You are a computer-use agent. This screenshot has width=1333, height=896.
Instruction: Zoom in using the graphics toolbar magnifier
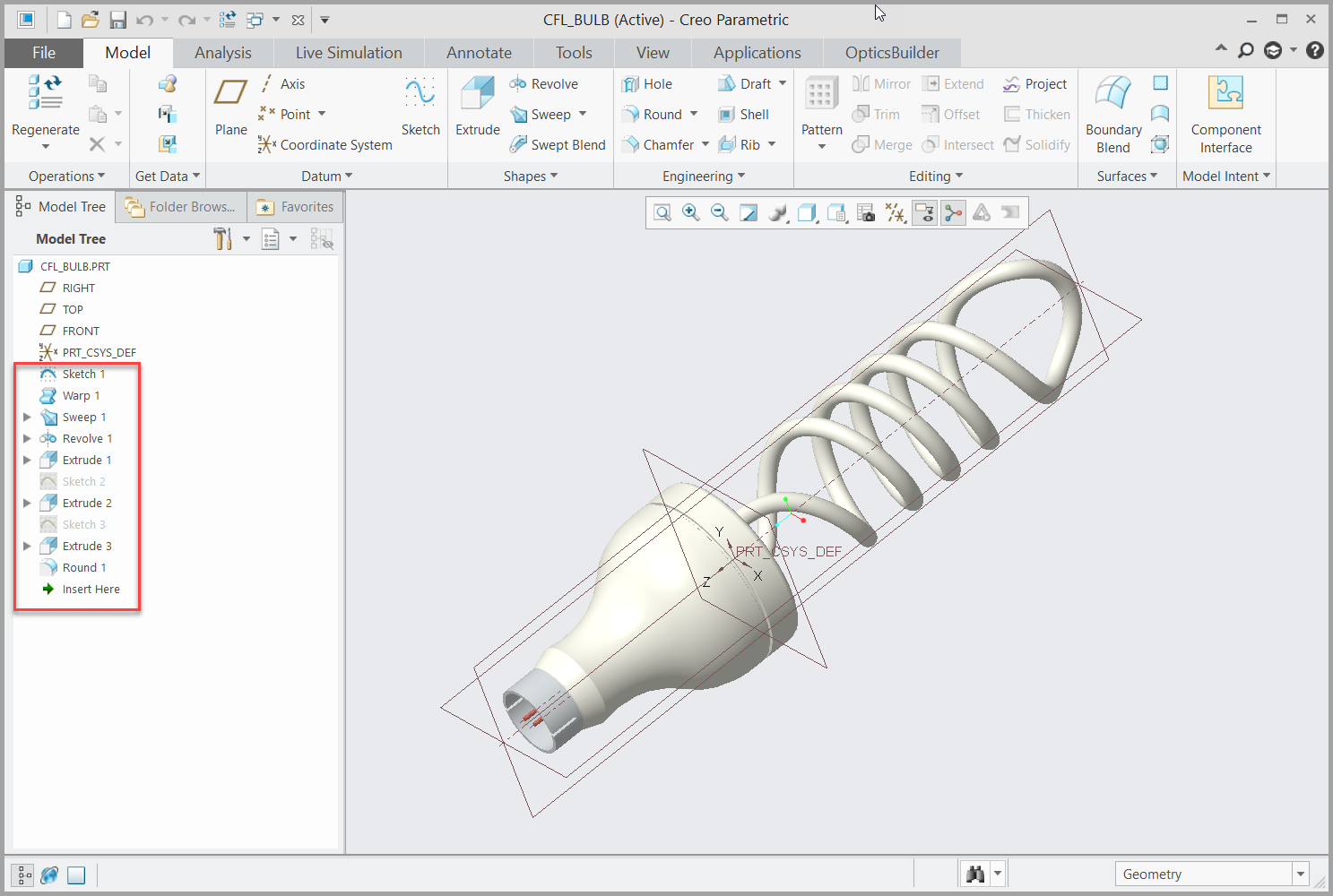click(691, 212)
